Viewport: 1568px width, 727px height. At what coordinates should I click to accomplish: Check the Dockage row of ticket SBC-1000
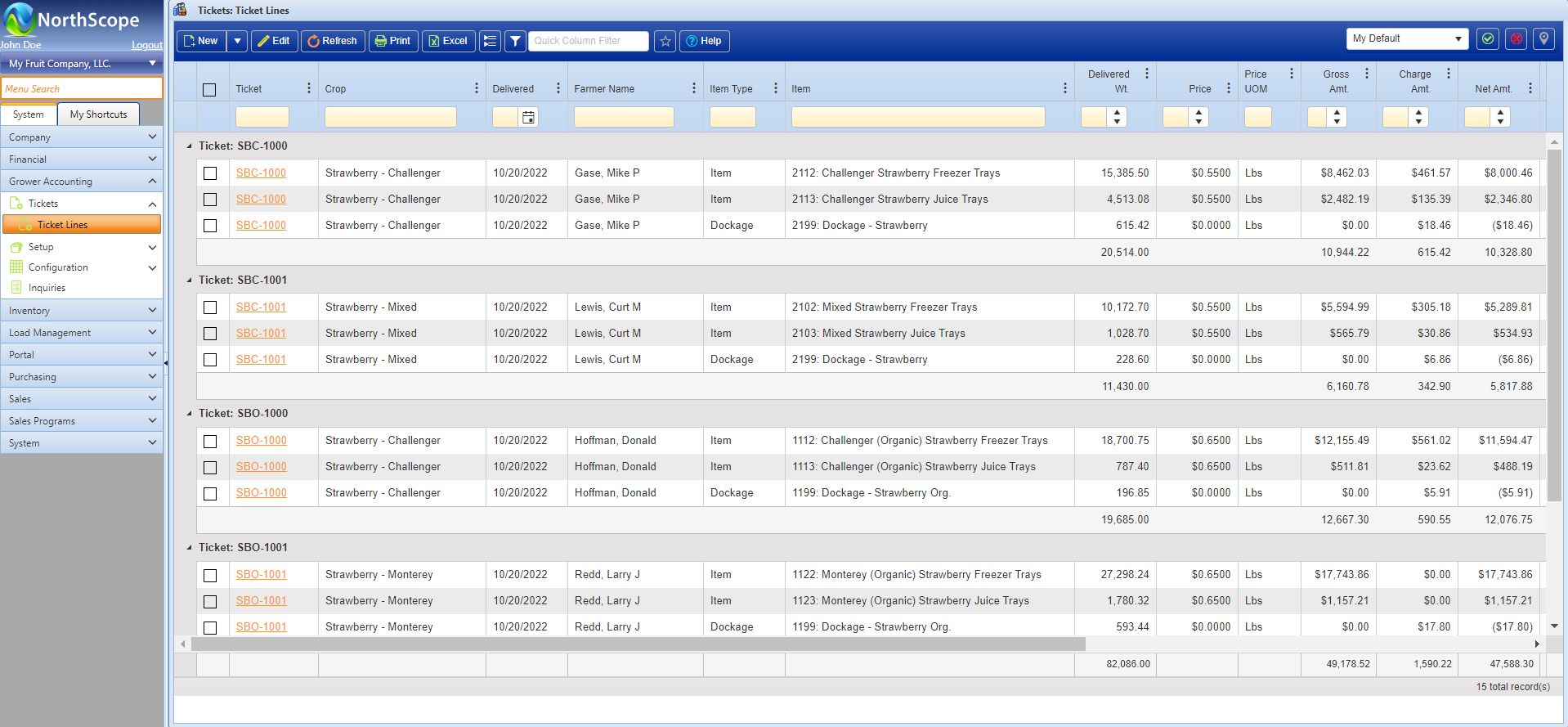point(210,226)
